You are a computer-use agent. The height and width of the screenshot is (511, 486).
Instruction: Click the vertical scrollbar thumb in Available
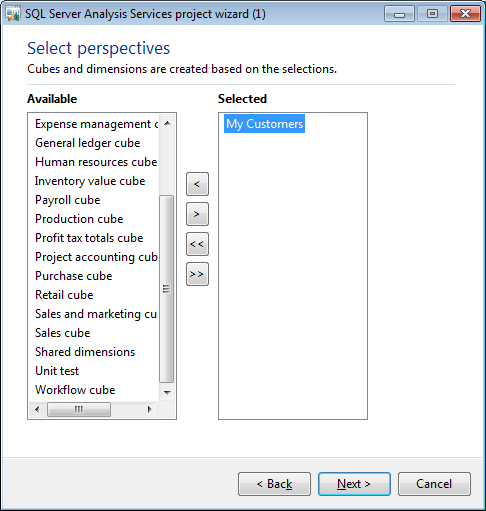(x=167, y=289)
